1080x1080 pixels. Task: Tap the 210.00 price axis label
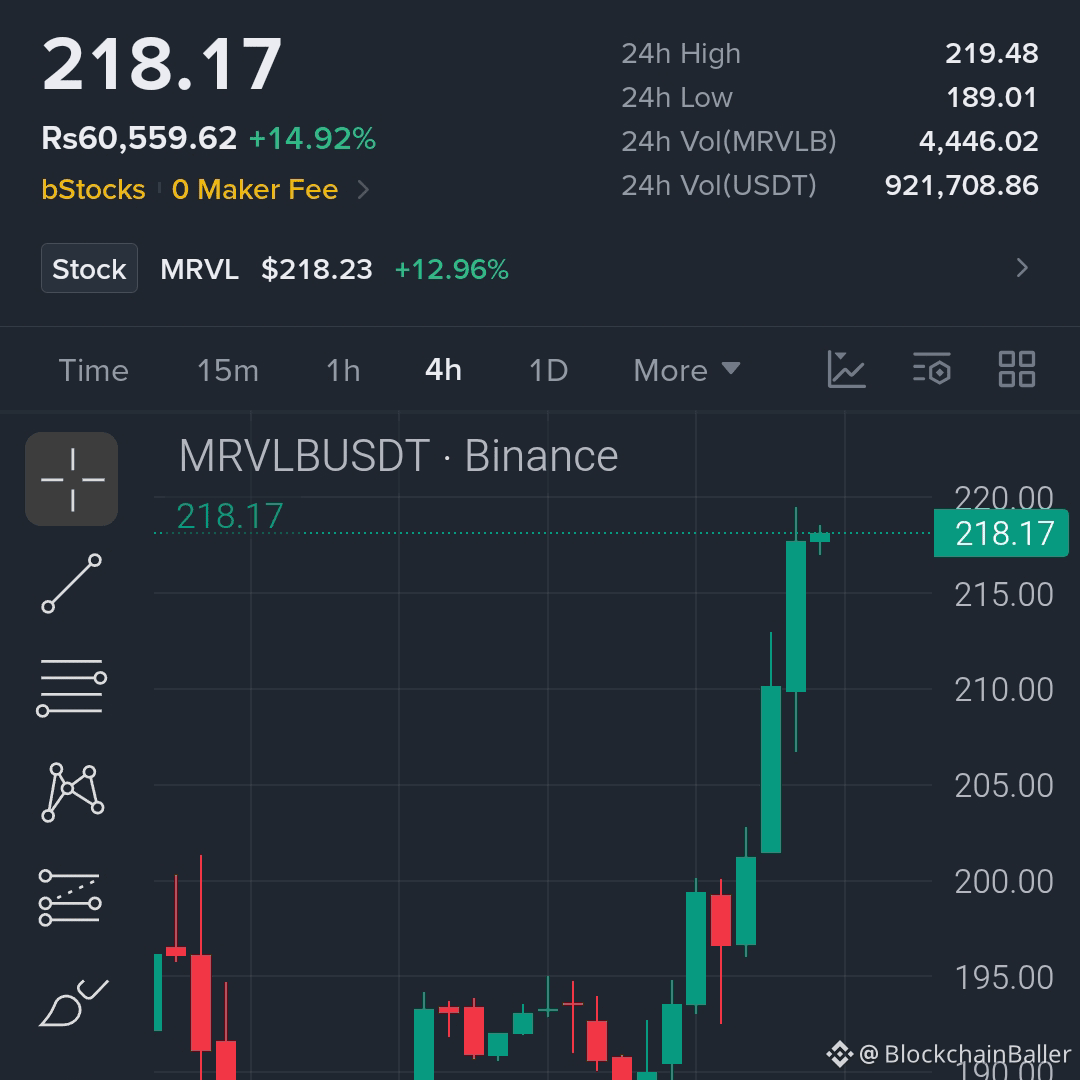[x=1004, y=690]
